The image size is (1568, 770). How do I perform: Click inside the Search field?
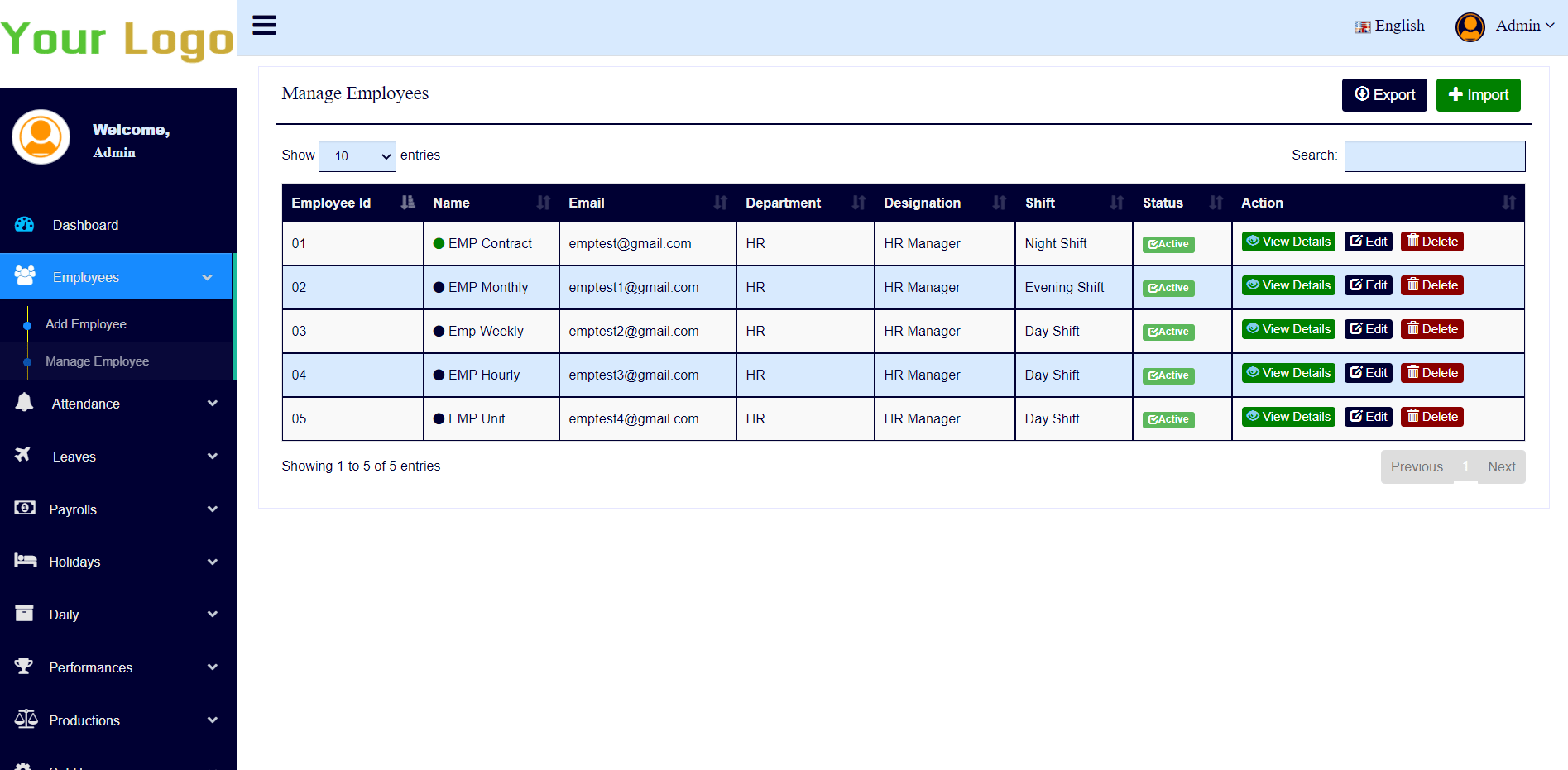(1435, 155)
